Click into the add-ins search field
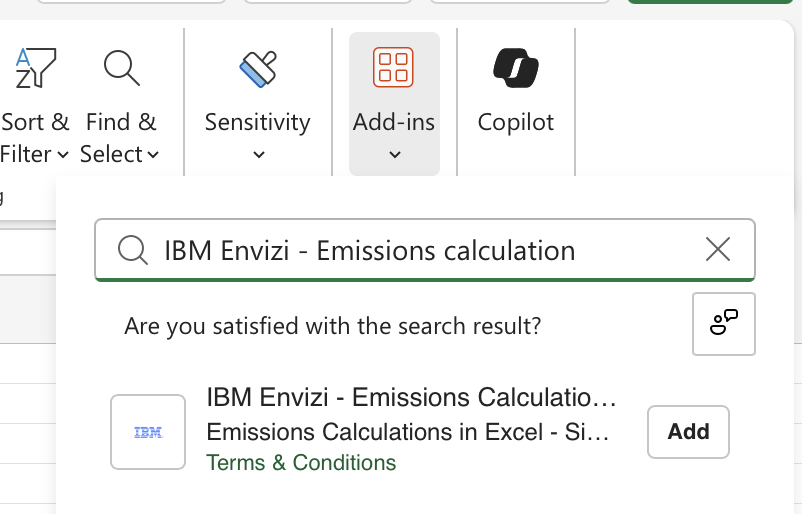 420,250
